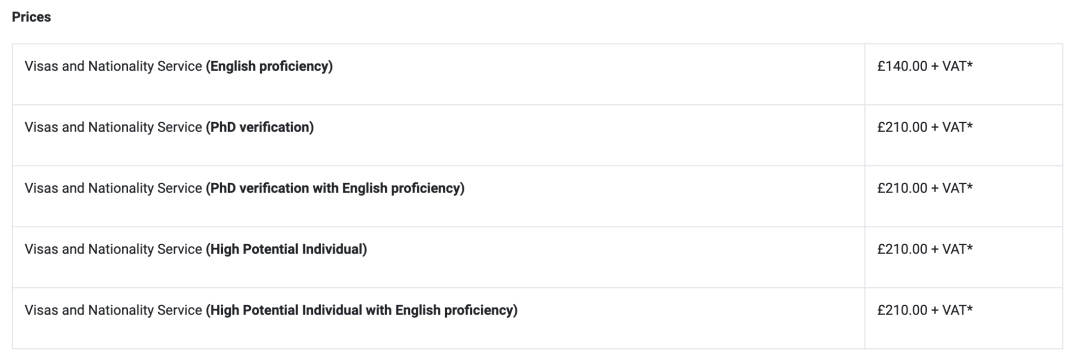Viewport: 1080px width, 364px height.
Task: Click the £140.00 + VAT price
Action: (925, 67)
